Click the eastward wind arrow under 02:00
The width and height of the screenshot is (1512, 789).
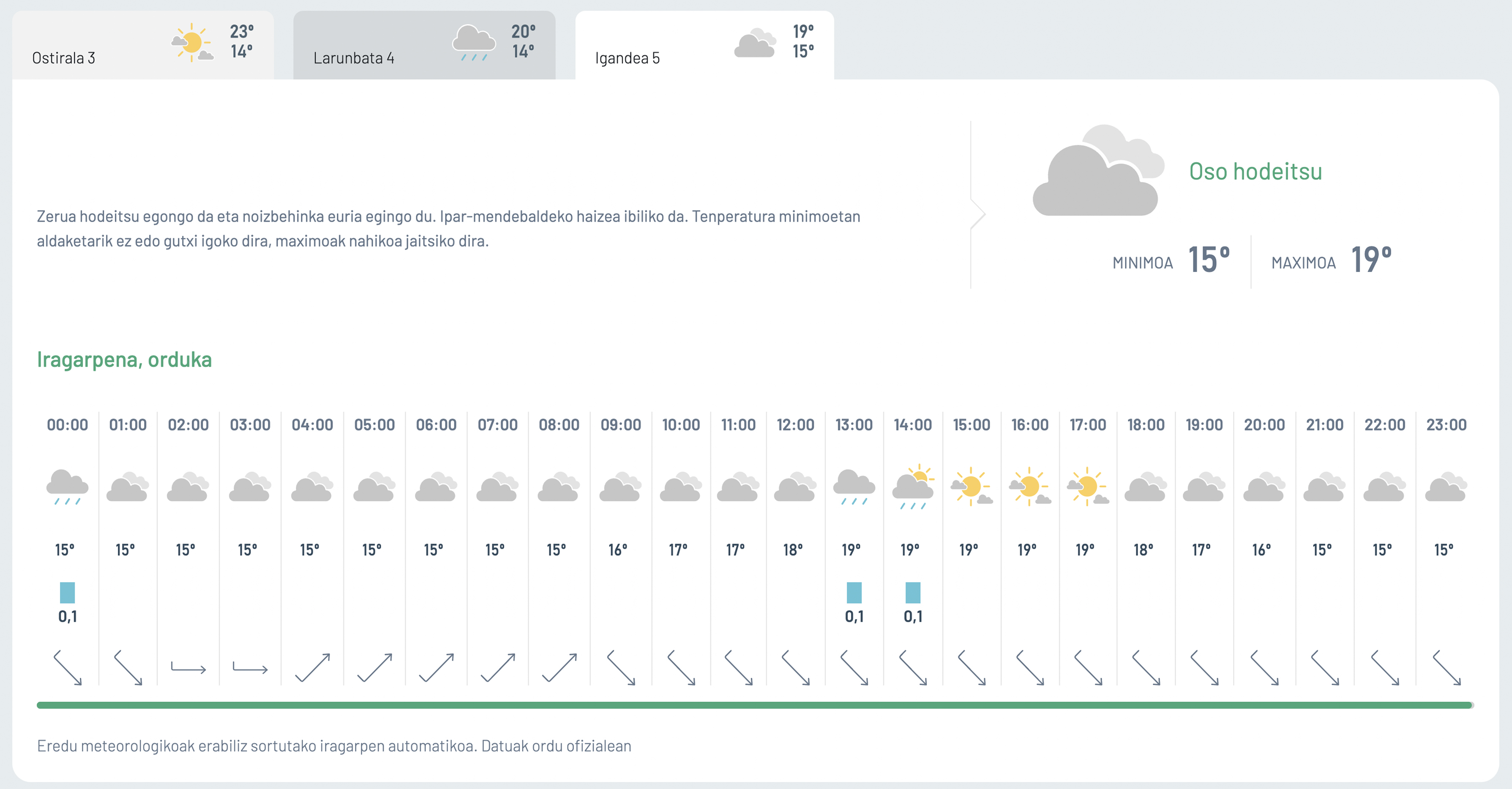(188, 668)
